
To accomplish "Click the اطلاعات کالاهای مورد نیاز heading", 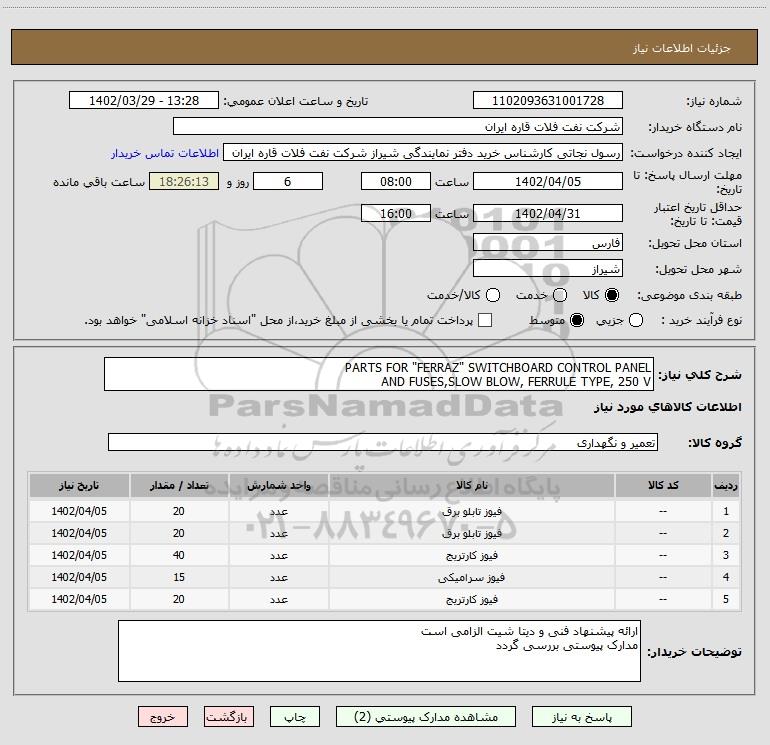I will point(668,407).
